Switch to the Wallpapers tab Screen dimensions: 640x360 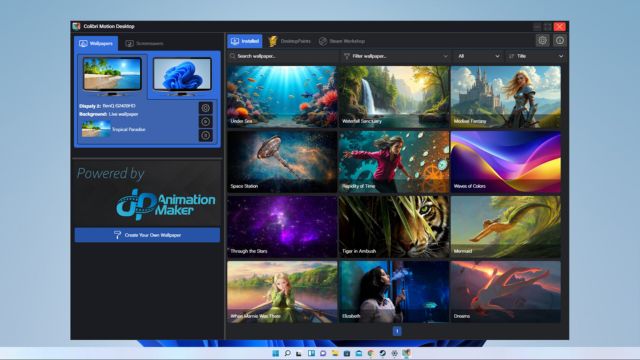[x=96, y=43]
